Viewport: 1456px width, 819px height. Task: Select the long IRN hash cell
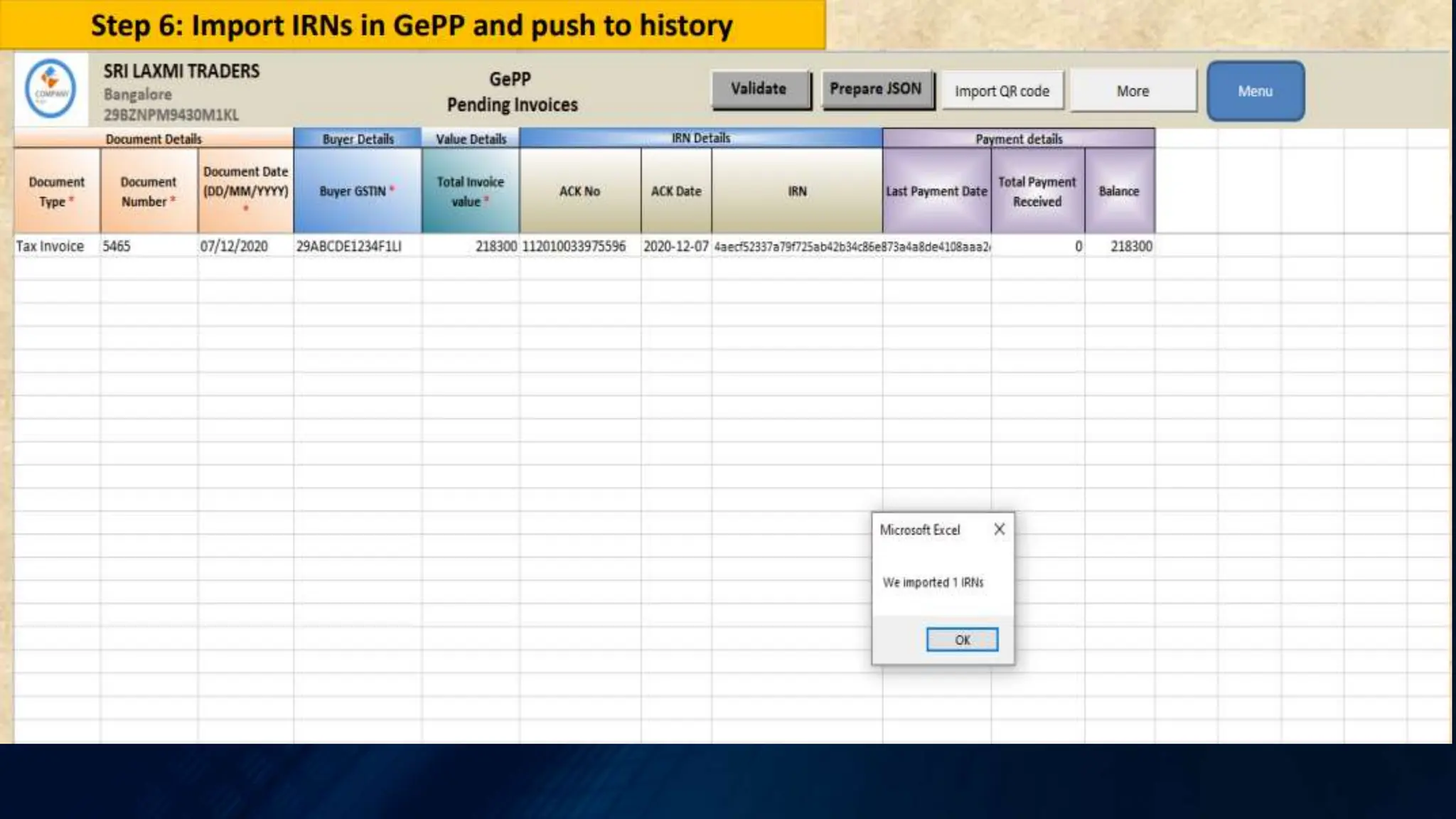pos(796,246)
